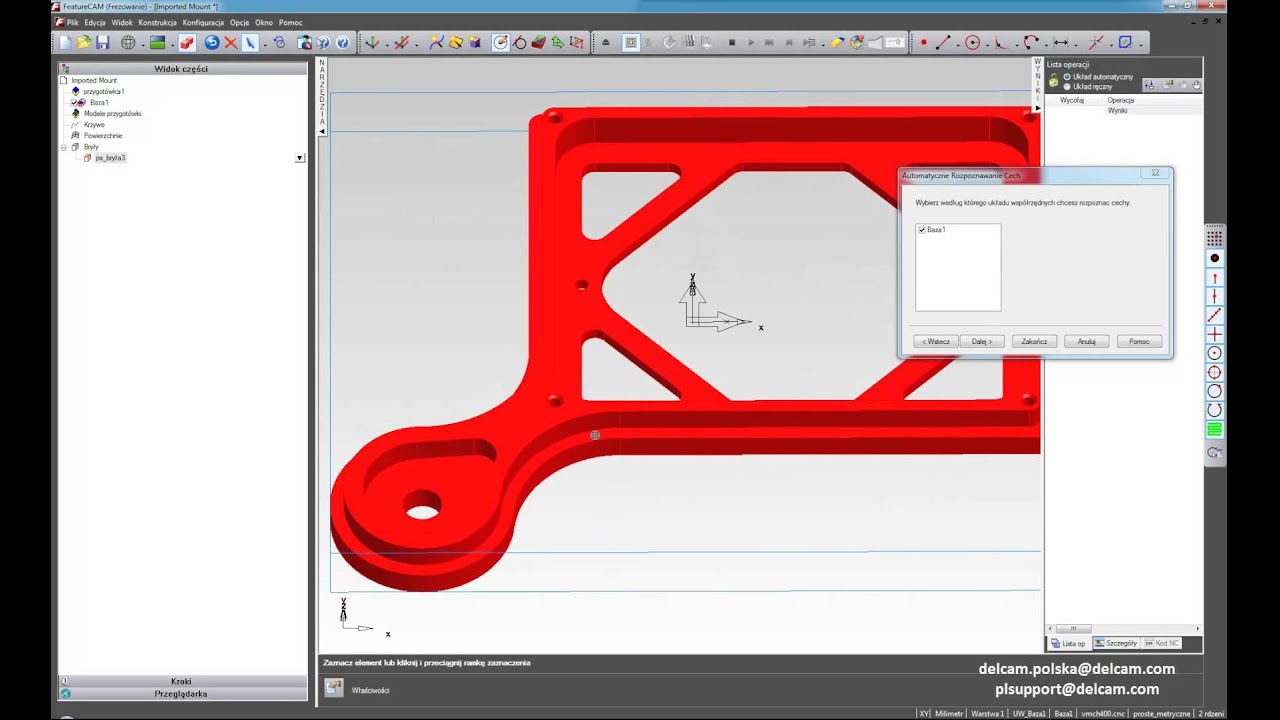Screen dimensions: 1280x720
Task: Toggle the Baza1 checkbox in the dialog
Action: tap(922, 230)
